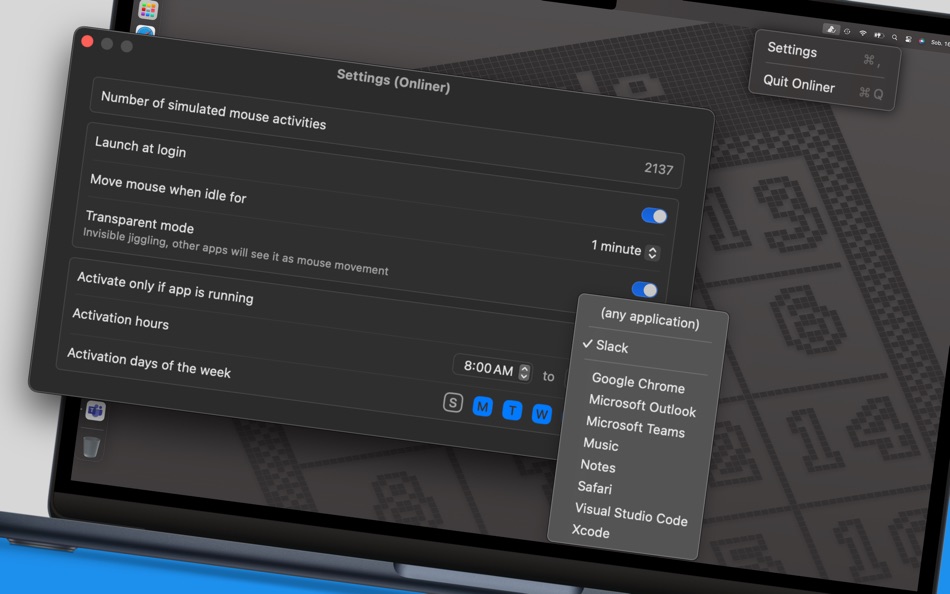This screenshot has height=594, width=950.
Task: Open Microsoft Teams from the Dock
Action: [x=95, y=411]
